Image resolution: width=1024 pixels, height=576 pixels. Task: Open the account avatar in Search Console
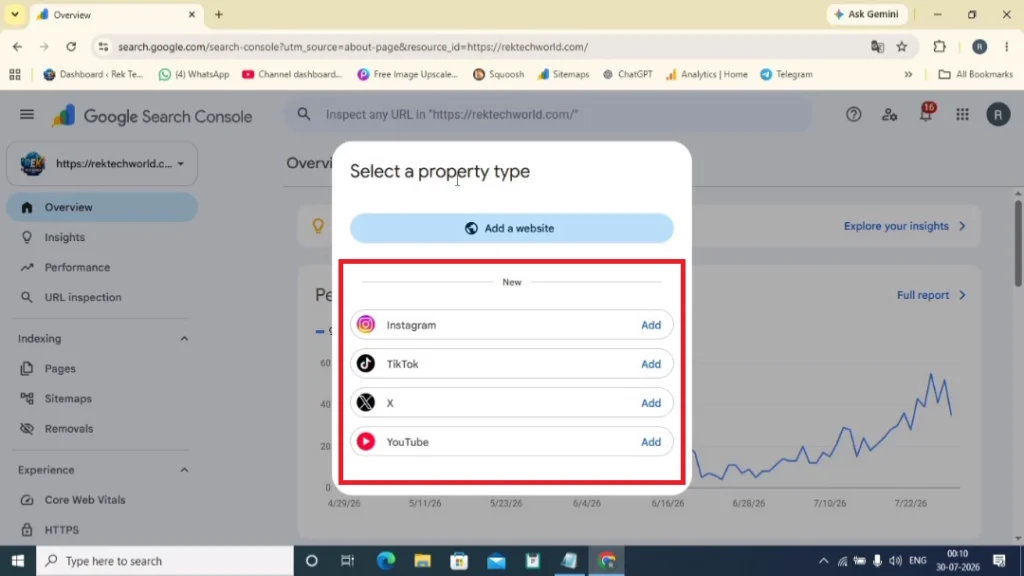[x=998, y=115]
